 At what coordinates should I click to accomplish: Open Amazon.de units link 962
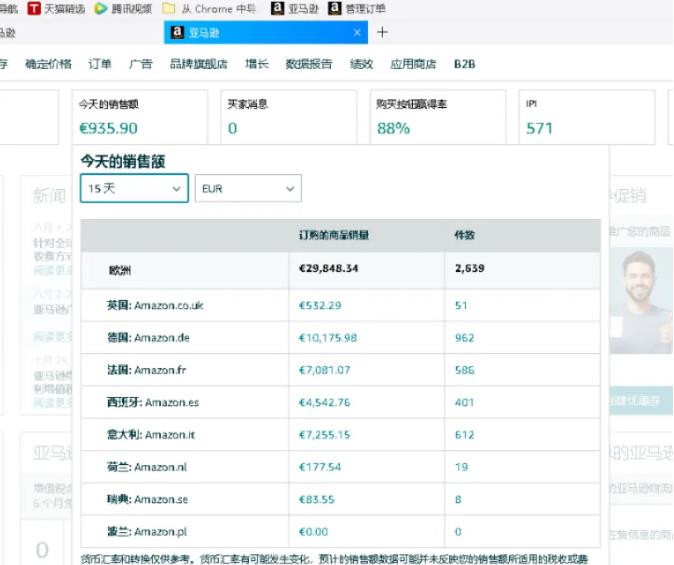[x=465, y=338]
